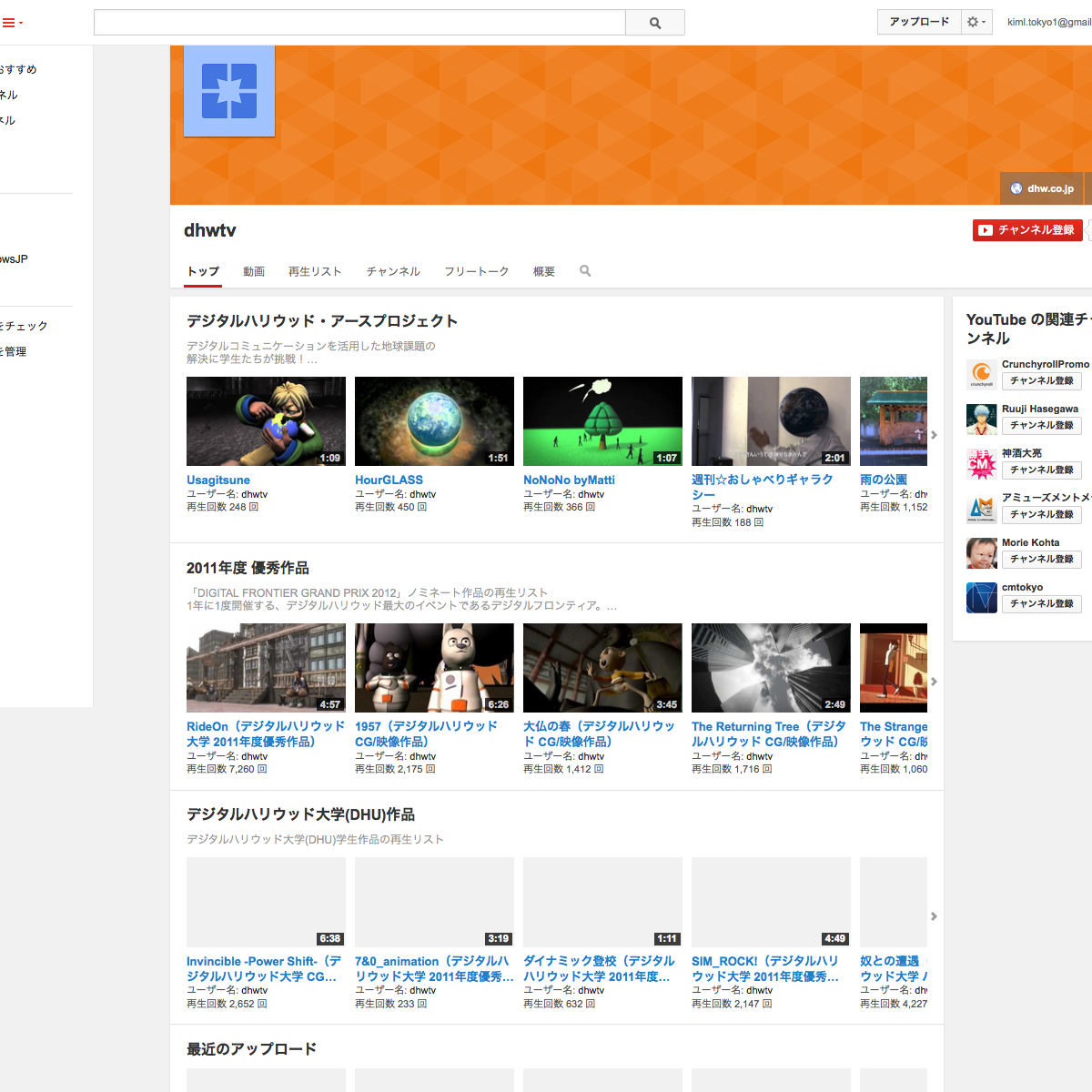Switch to the 再生リスト tab
The height and width of the screenshot is (1092, 1092).
coord(315,271)
